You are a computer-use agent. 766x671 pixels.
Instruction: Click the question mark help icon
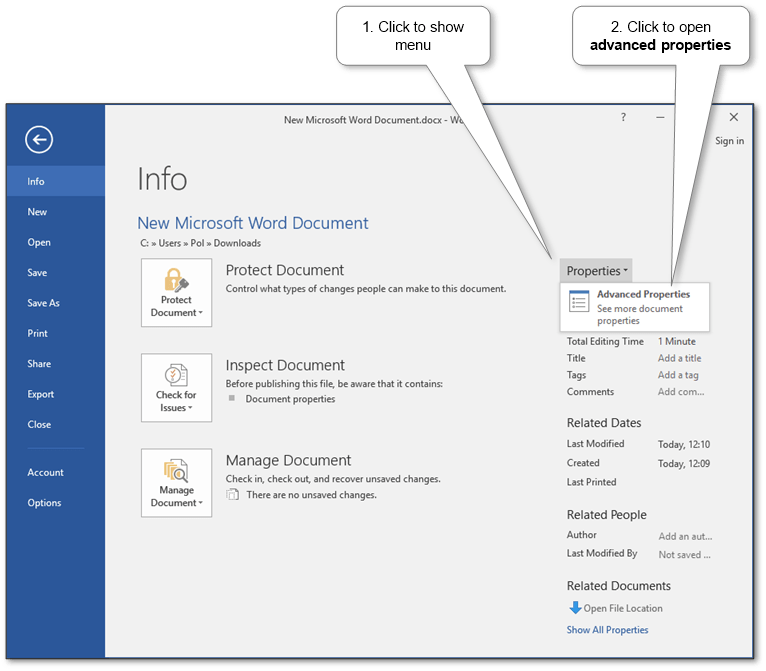(x=623, y=118)
